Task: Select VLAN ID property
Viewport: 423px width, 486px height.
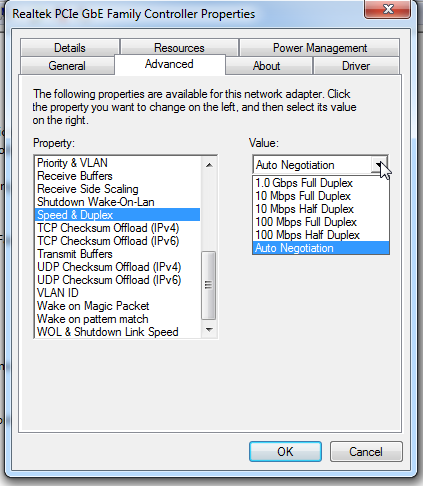Action: (x=117, y=293)
